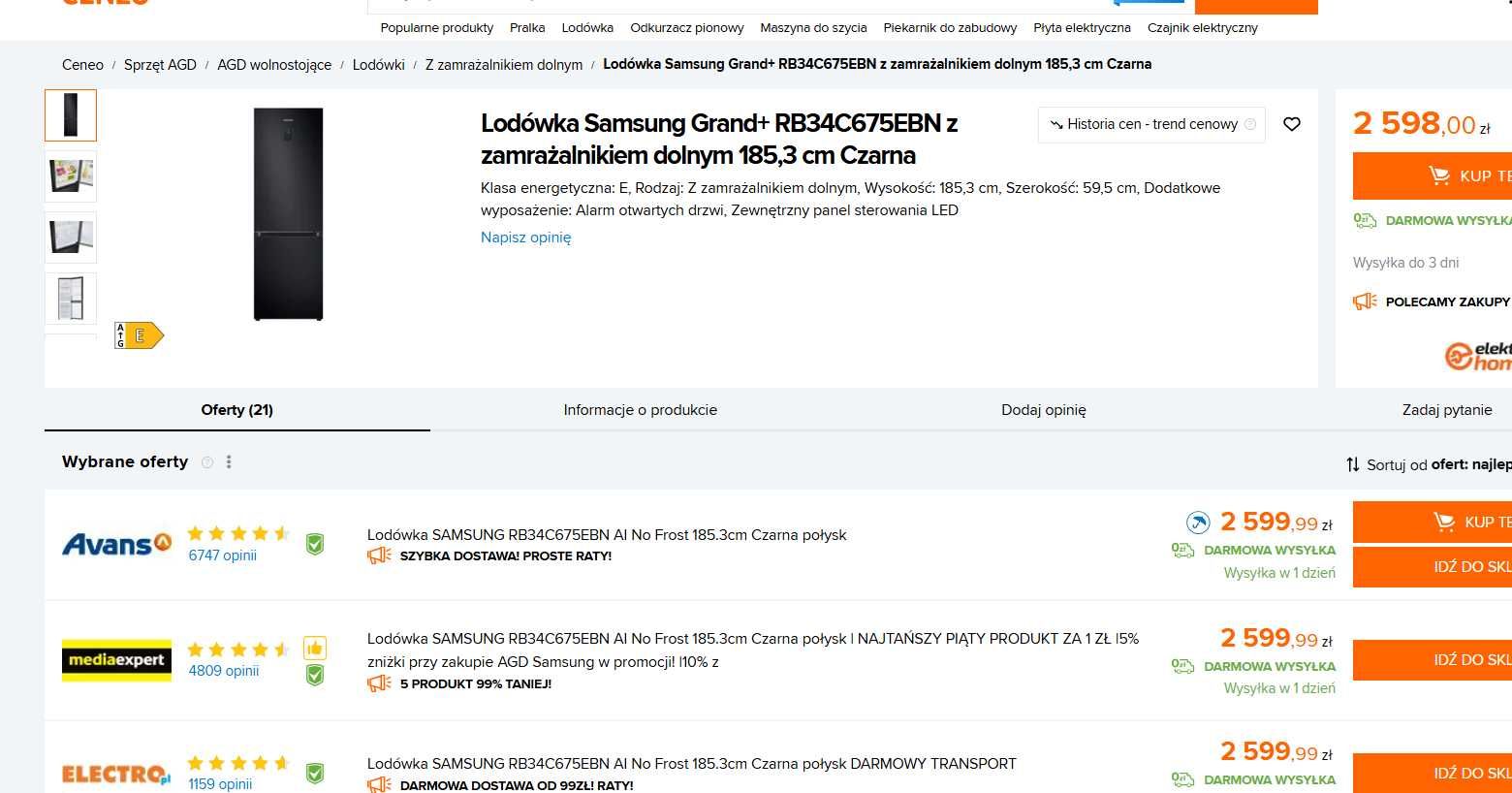The height and width of the screenshot is (793, 1512).
Task: Click Electro.pl shop logo
Action: coord(116,775)
